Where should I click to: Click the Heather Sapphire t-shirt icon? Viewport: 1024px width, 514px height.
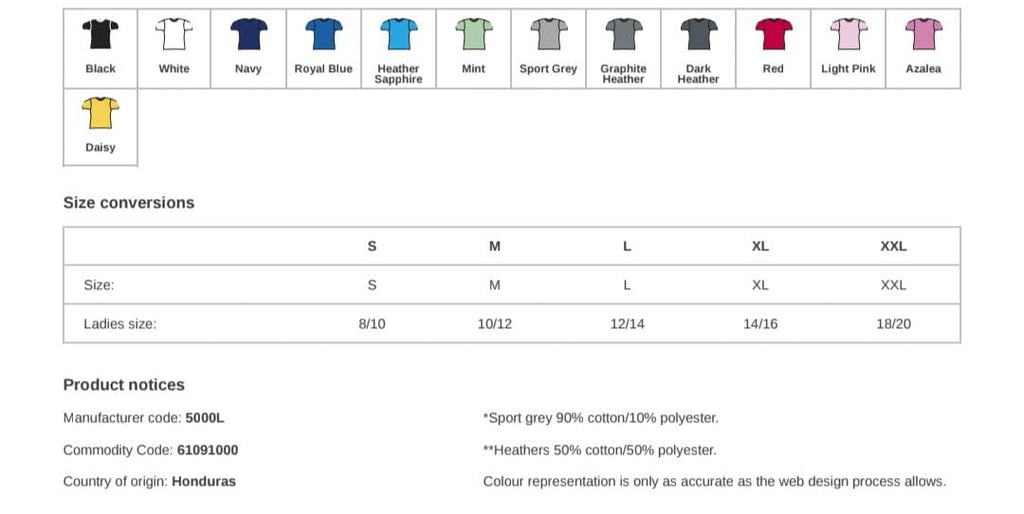[x=398, y=34]
